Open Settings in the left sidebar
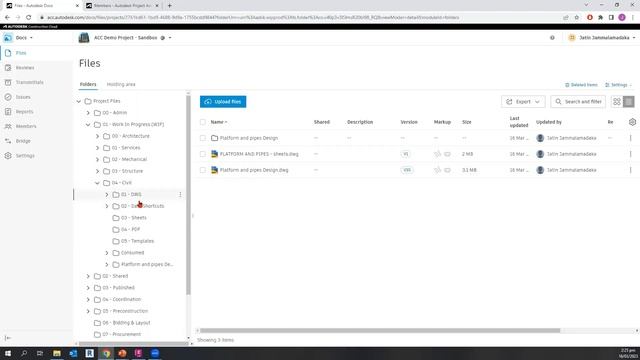 24,156
